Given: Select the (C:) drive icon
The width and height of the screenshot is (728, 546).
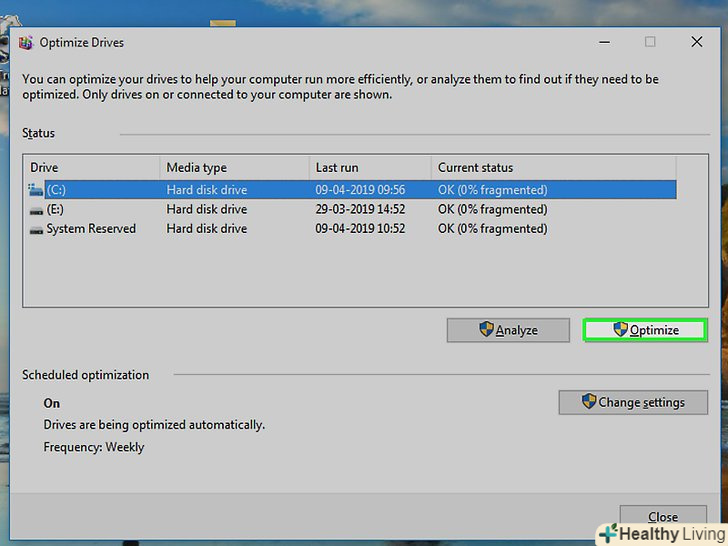Looking at the screenshot, I should (35, 190).
